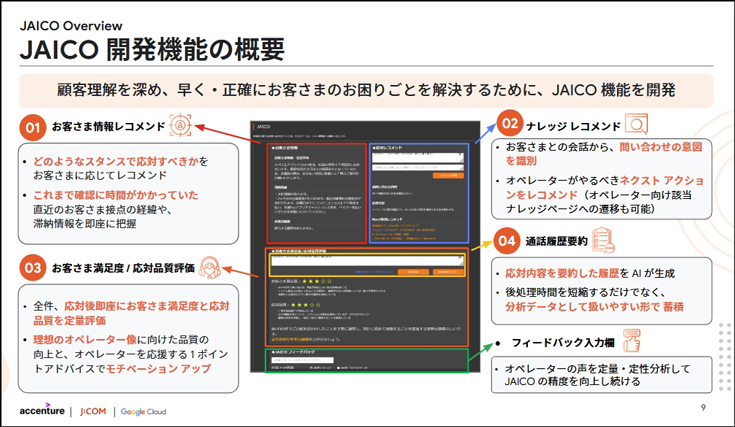This screenshot has height=427, width=735.
Task: Click the customer target icon beside お客さま情報レコメンド
Action: (x=180, y=125)
